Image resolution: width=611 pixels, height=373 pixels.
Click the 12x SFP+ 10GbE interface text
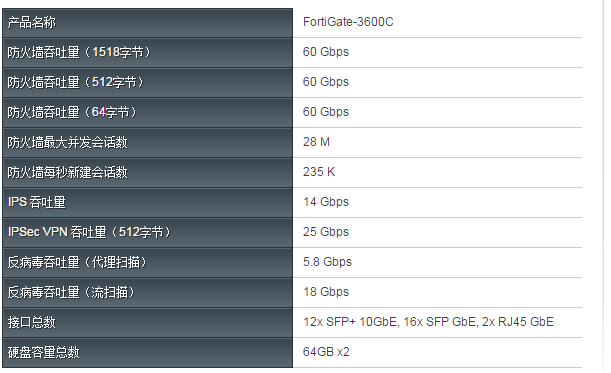350,322
